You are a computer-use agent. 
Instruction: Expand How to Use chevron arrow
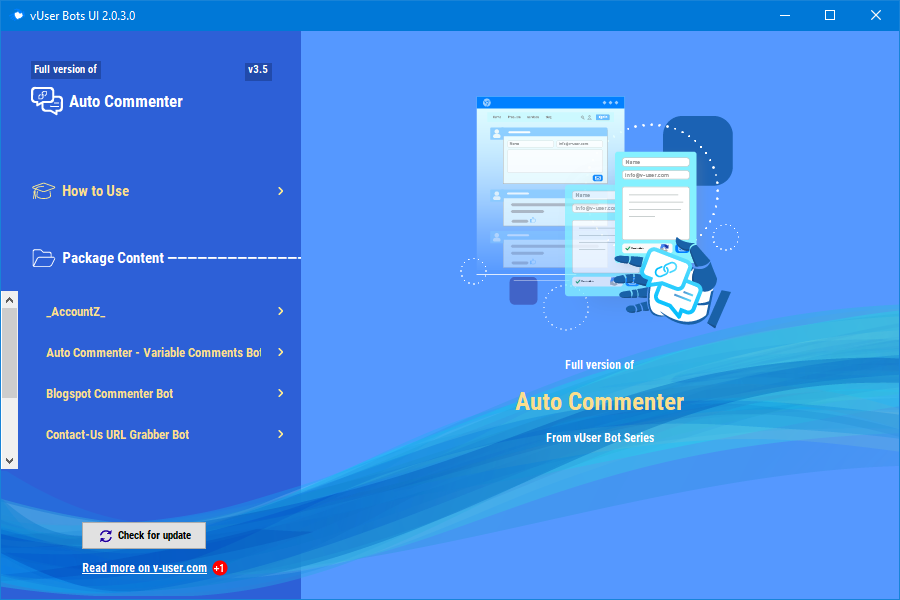coord(281,191)
